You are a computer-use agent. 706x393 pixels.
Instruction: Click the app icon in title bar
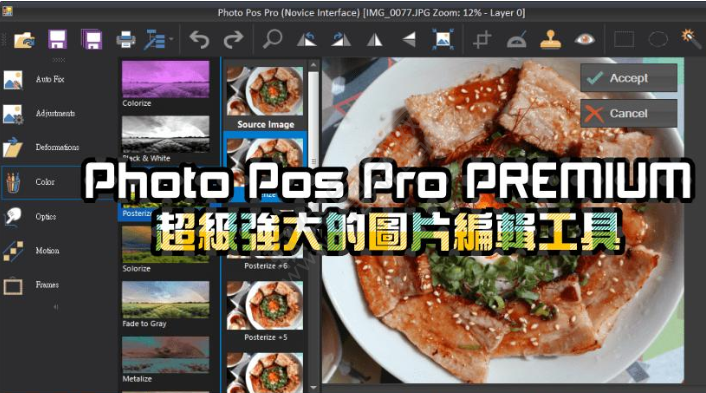pos(7,11)
